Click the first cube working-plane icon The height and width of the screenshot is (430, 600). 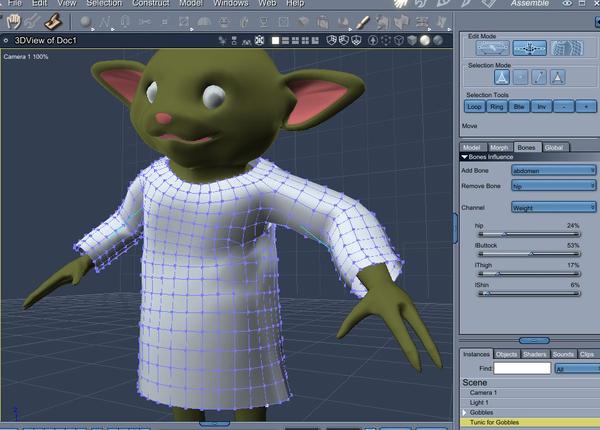(331, 40)
